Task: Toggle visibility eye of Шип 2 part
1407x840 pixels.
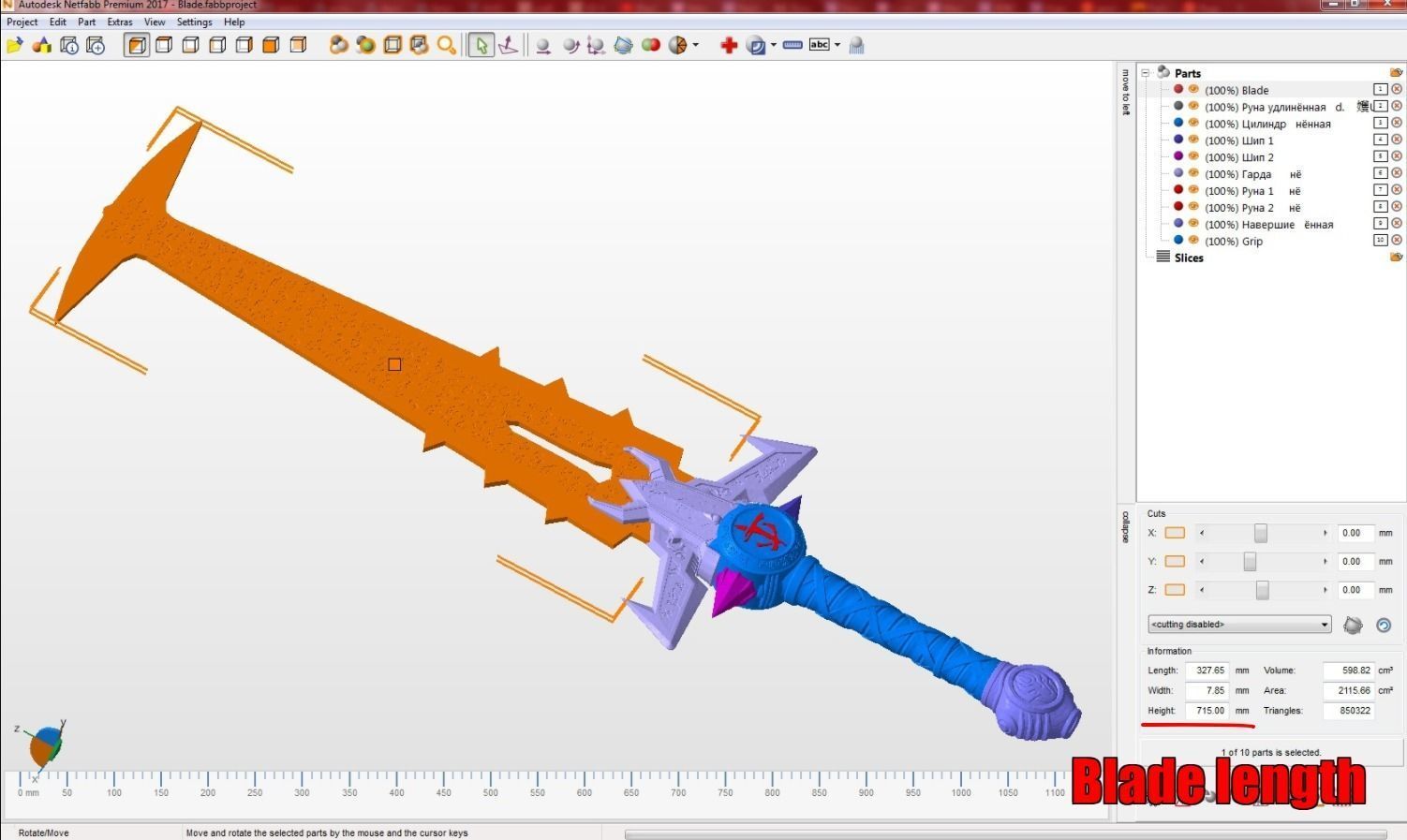Action: click(1193, 157)
